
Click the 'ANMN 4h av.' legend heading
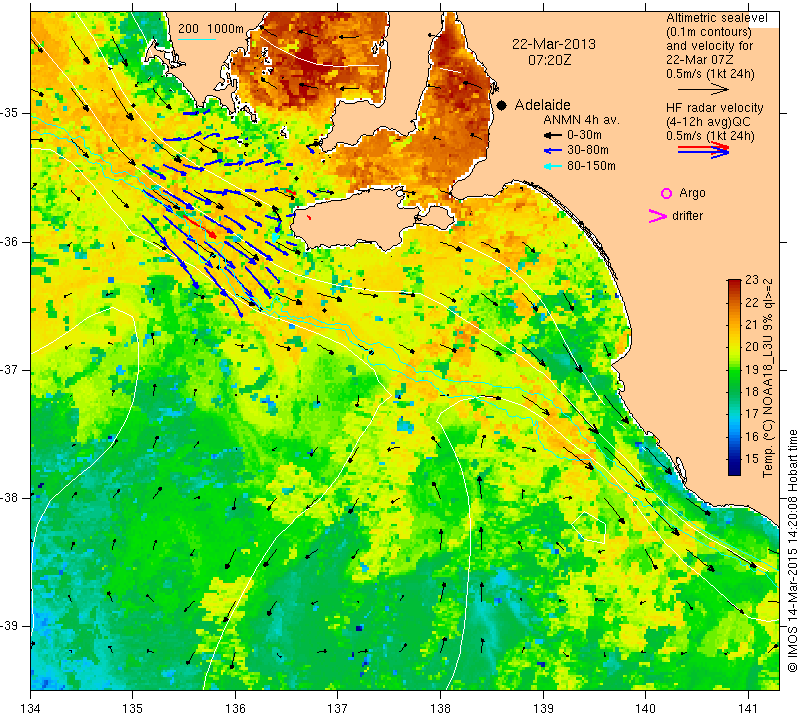[x=581, y=120]
